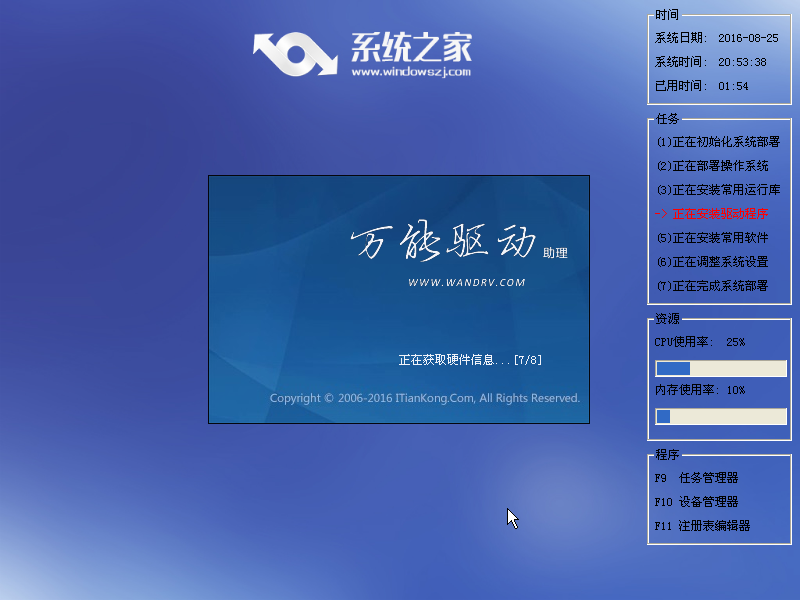Open F10 设备管理器
The height and width of the screenshot is (600, 800).
tap(696, 502)
